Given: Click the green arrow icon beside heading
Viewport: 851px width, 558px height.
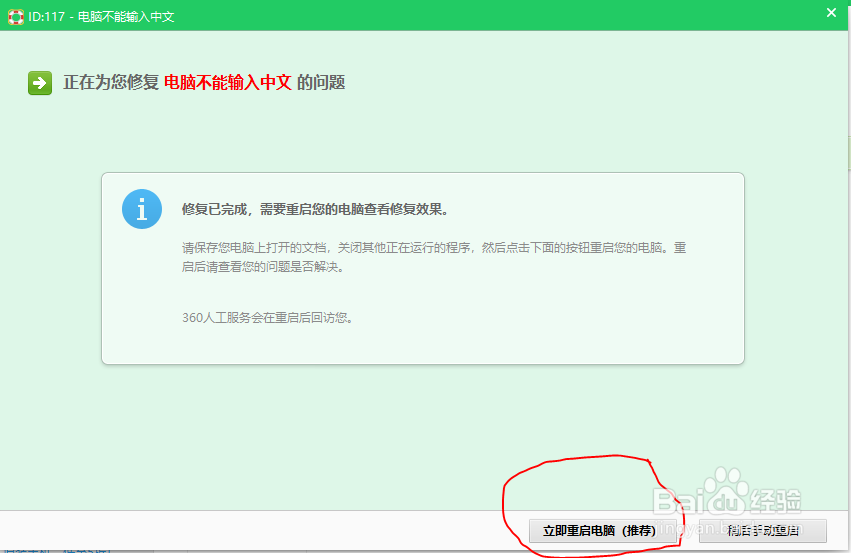Looking at the screenshot, I should click(x=40, y=83).
